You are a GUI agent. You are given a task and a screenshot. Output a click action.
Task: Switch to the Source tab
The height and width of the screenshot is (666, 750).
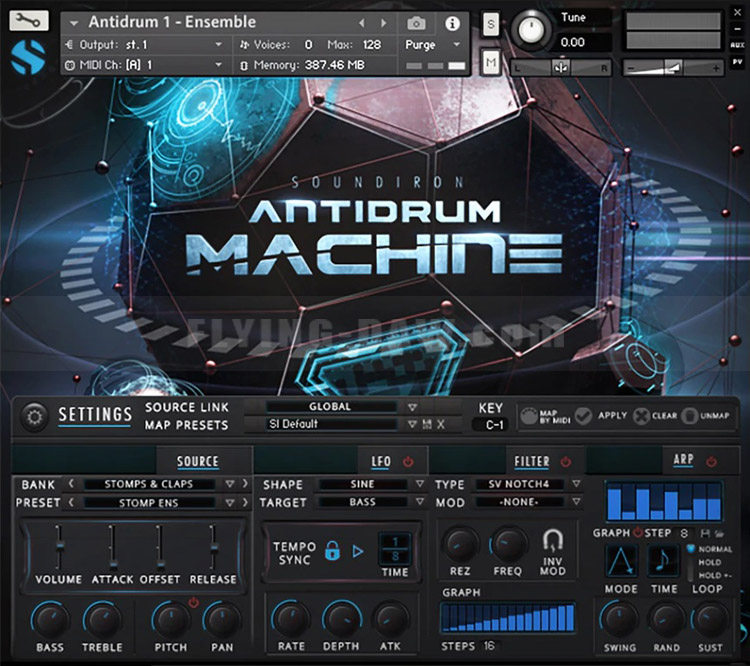click(198, 461)
